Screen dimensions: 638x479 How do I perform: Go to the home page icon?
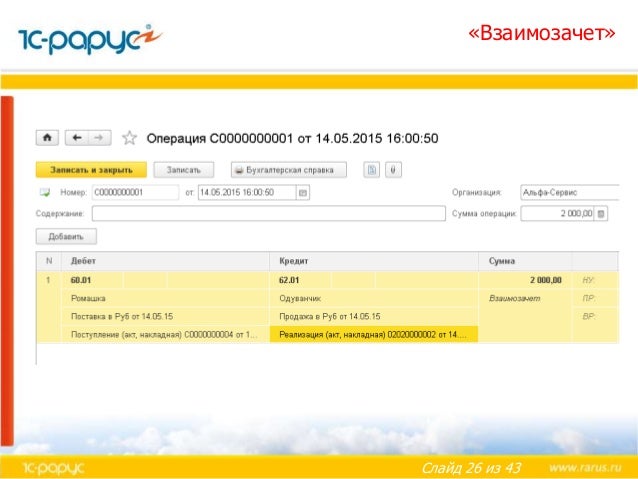pyautogui.click(x=47, y=138)
